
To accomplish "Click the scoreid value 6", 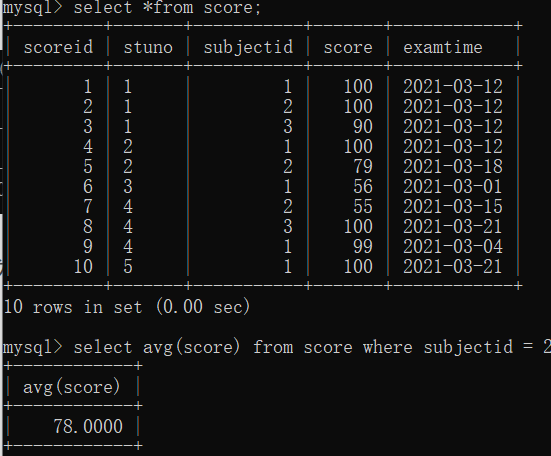I will click(88, 187).
